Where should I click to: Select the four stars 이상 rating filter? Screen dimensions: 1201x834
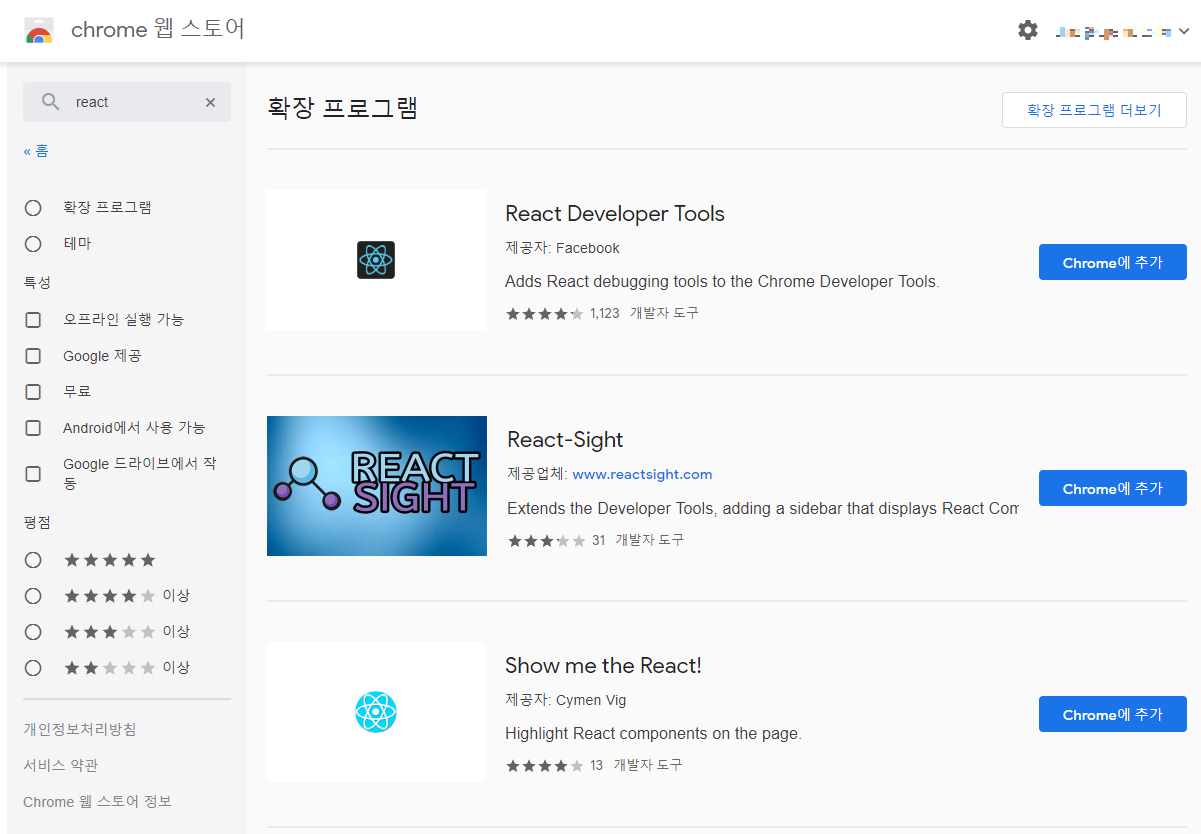(x=33, y=596)
